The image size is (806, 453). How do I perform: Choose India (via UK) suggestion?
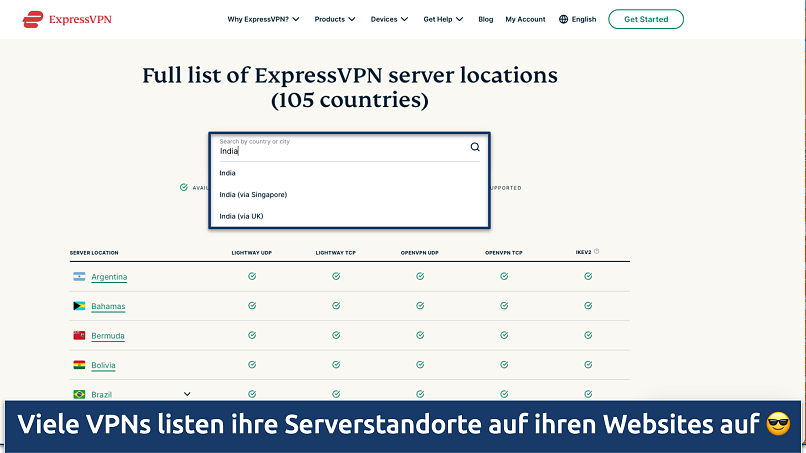(x=241, y=216)
